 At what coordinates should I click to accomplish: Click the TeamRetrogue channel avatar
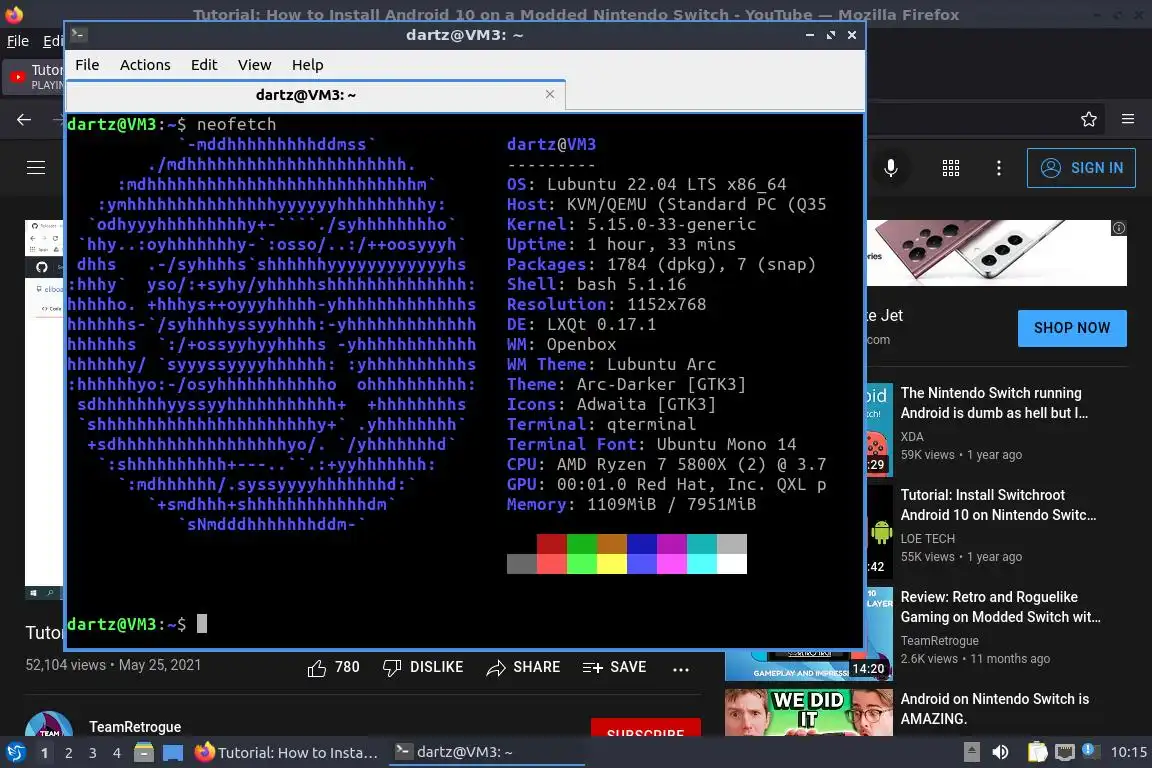[48, 724]
